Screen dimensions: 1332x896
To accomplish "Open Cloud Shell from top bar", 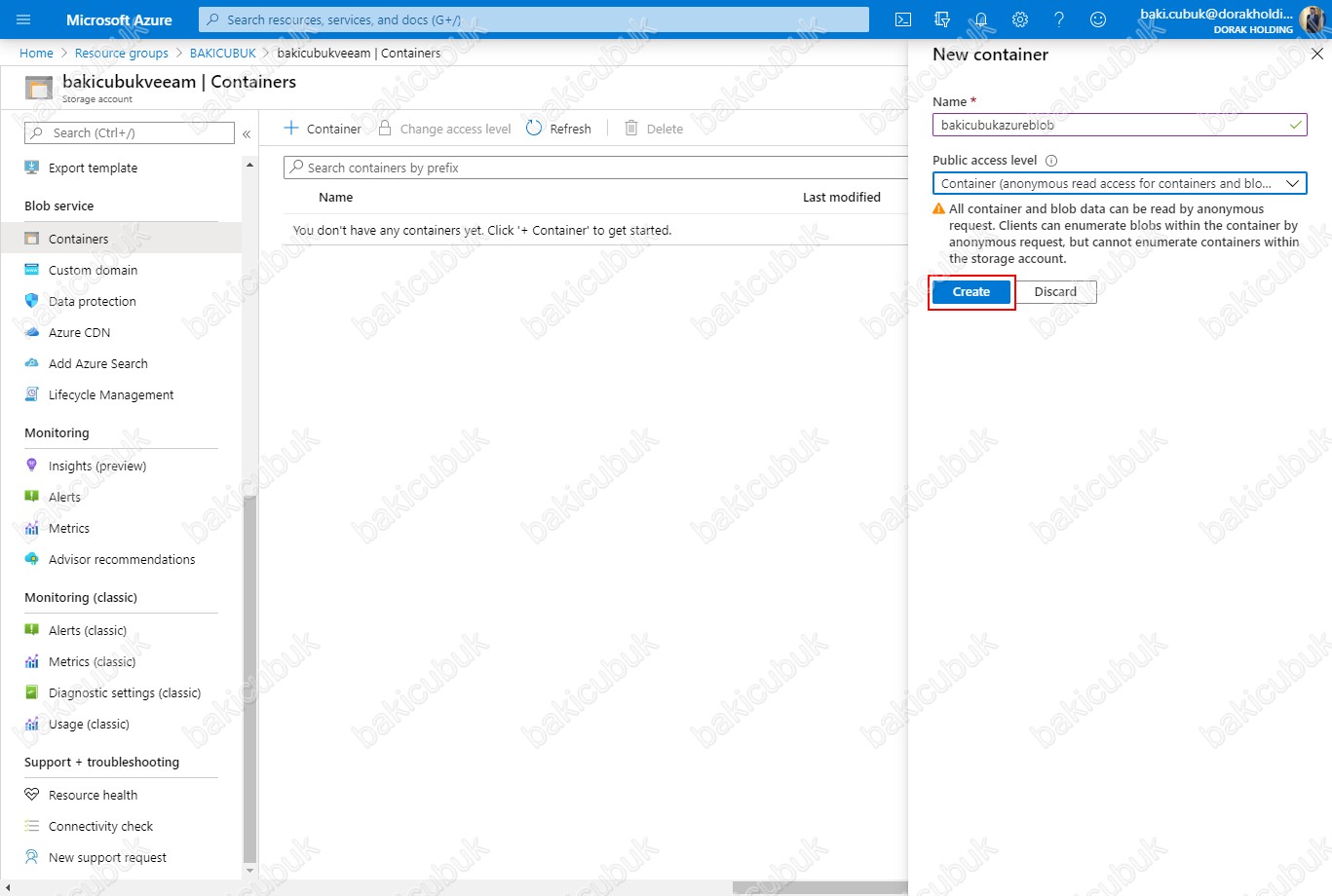I will (x=903, y=19).
